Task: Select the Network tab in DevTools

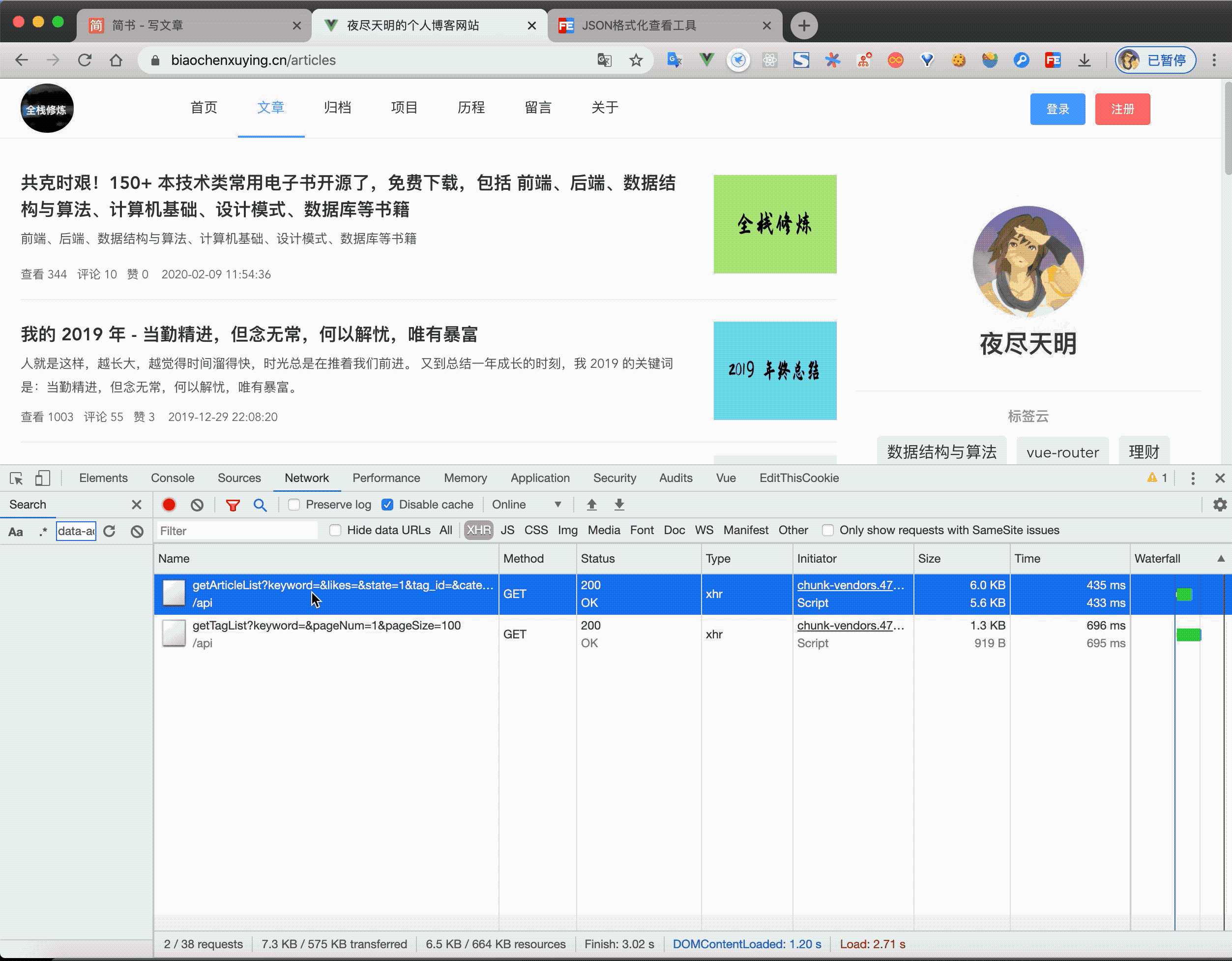Action: [x=307, y=478]
